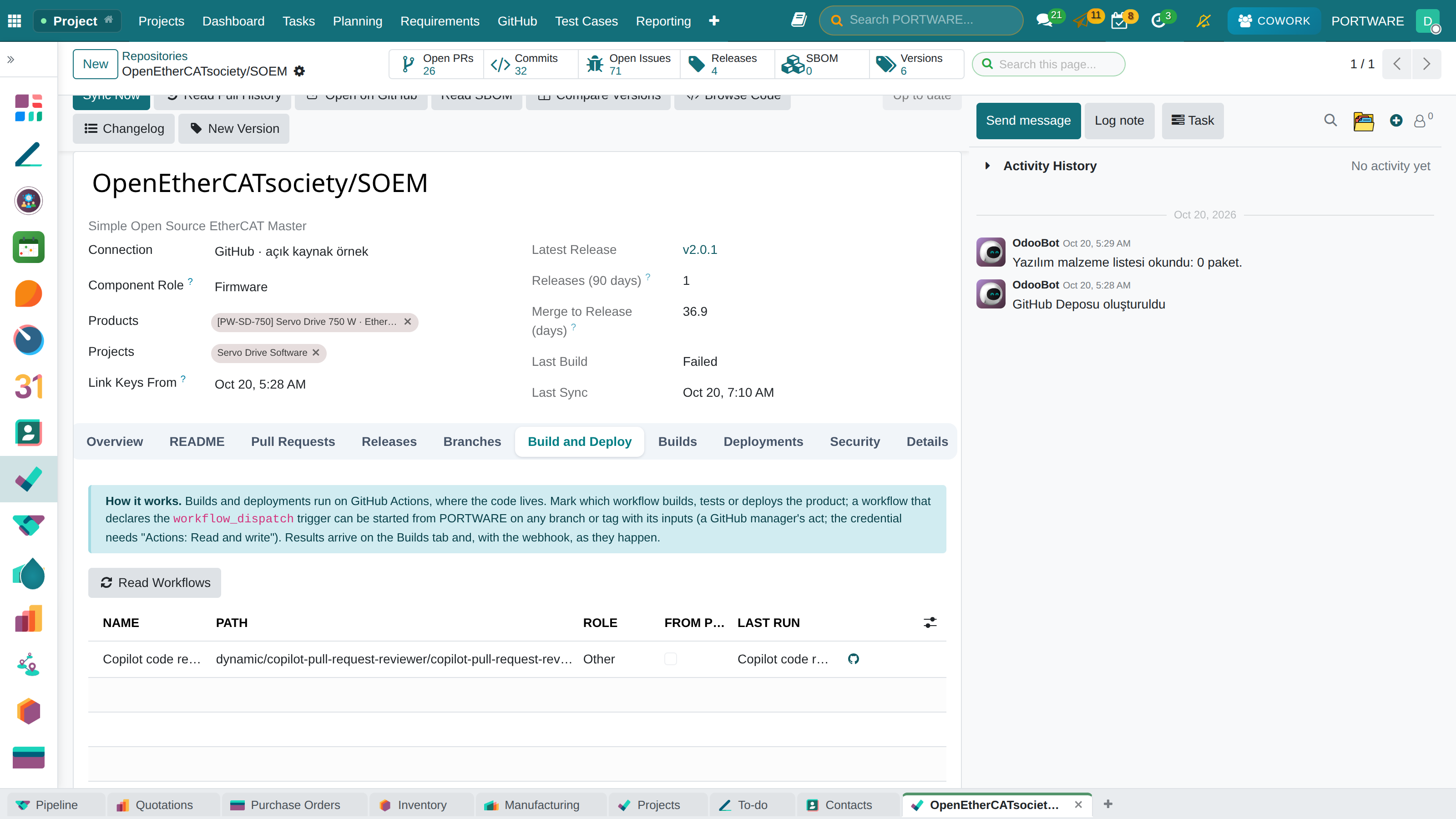Open the apps grid menu icon
The image size is (1456, 819).
[15, 21]
